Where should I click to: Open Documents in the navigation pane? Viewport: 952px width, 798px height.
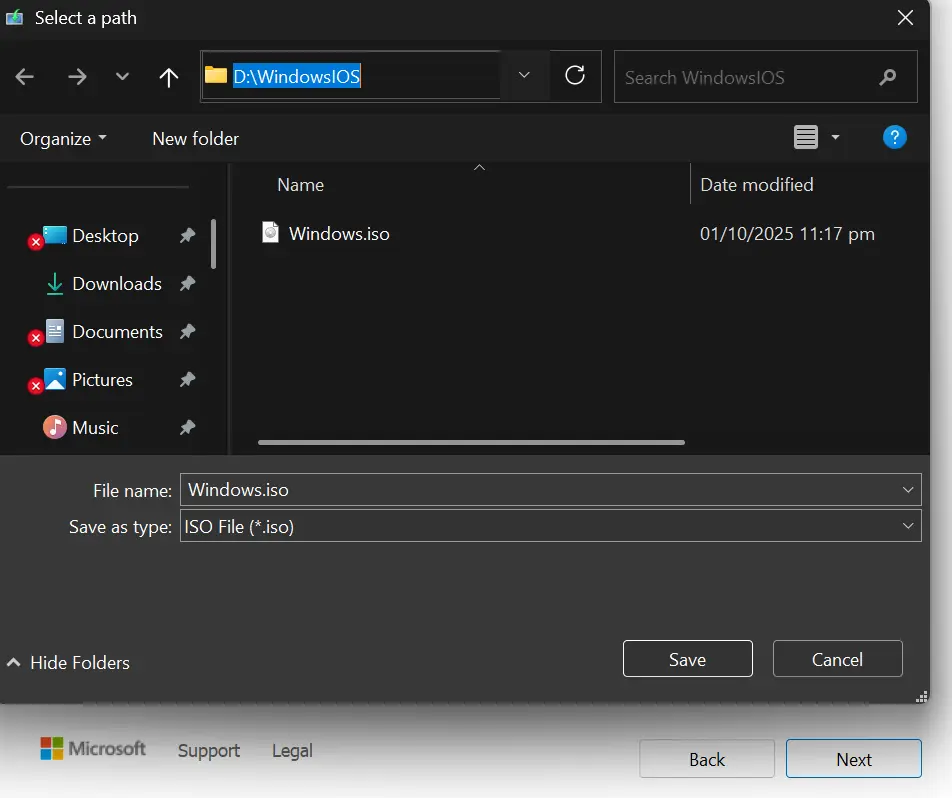tap(117, 332)
